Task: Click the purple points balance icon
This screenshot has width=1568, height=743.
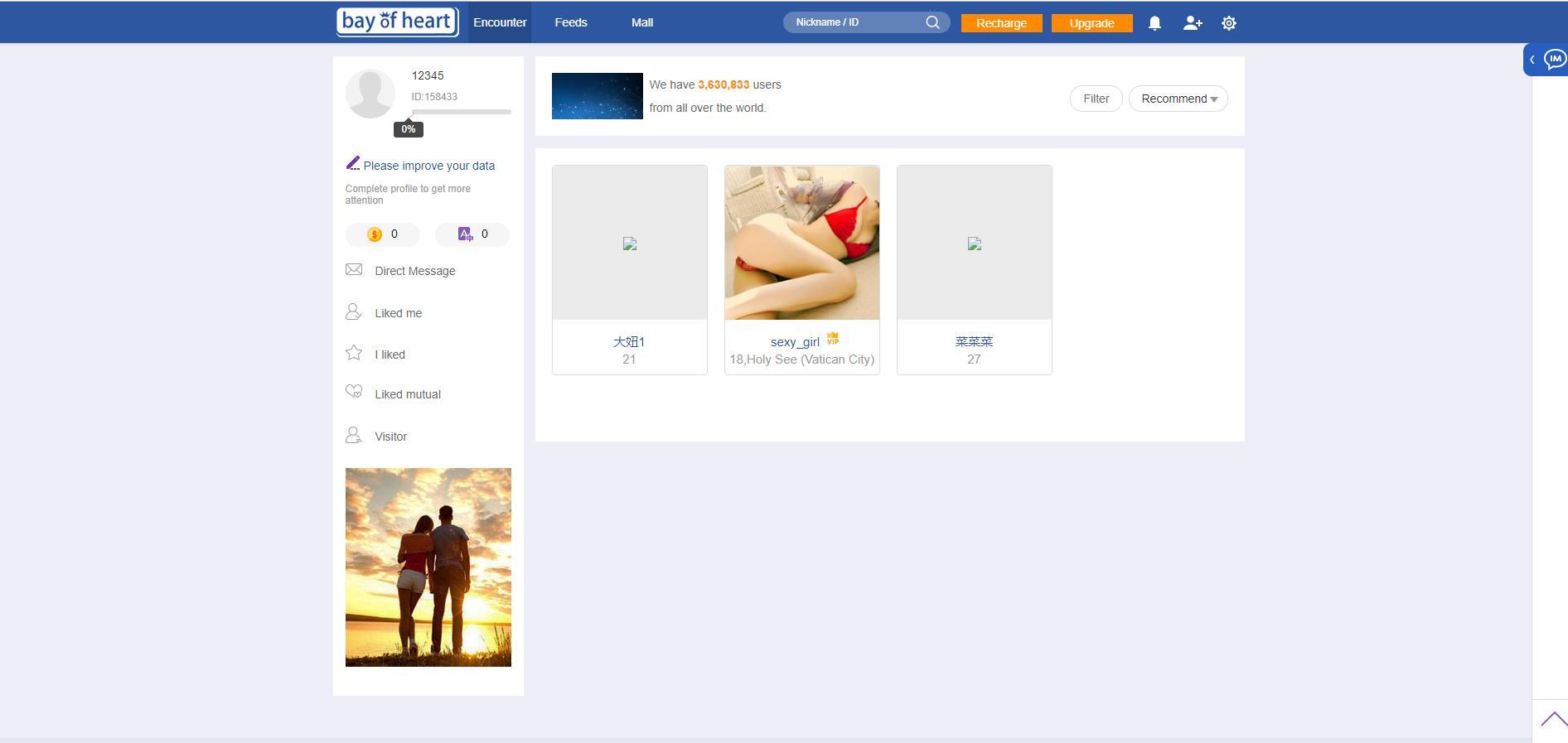Action: point(465,234)
